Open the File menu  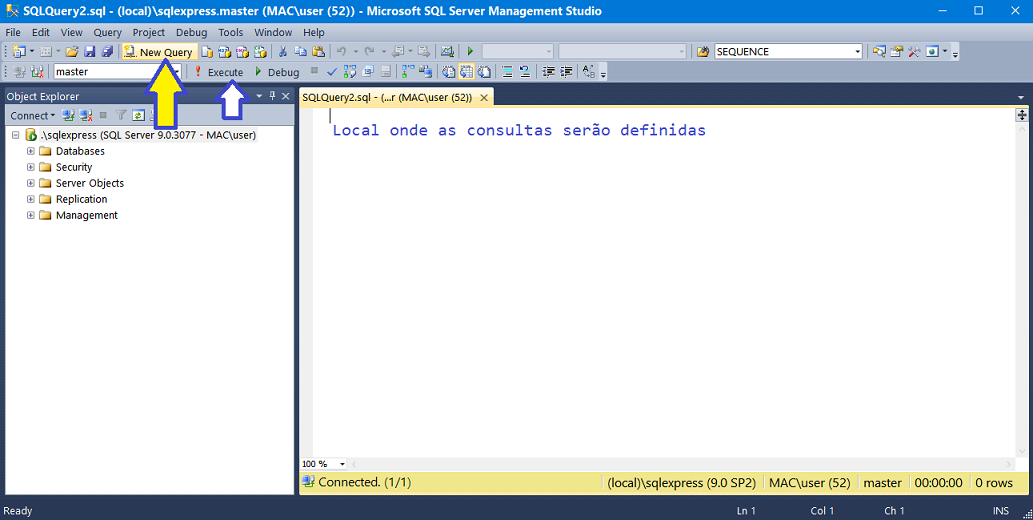click(x=13, y=32)
